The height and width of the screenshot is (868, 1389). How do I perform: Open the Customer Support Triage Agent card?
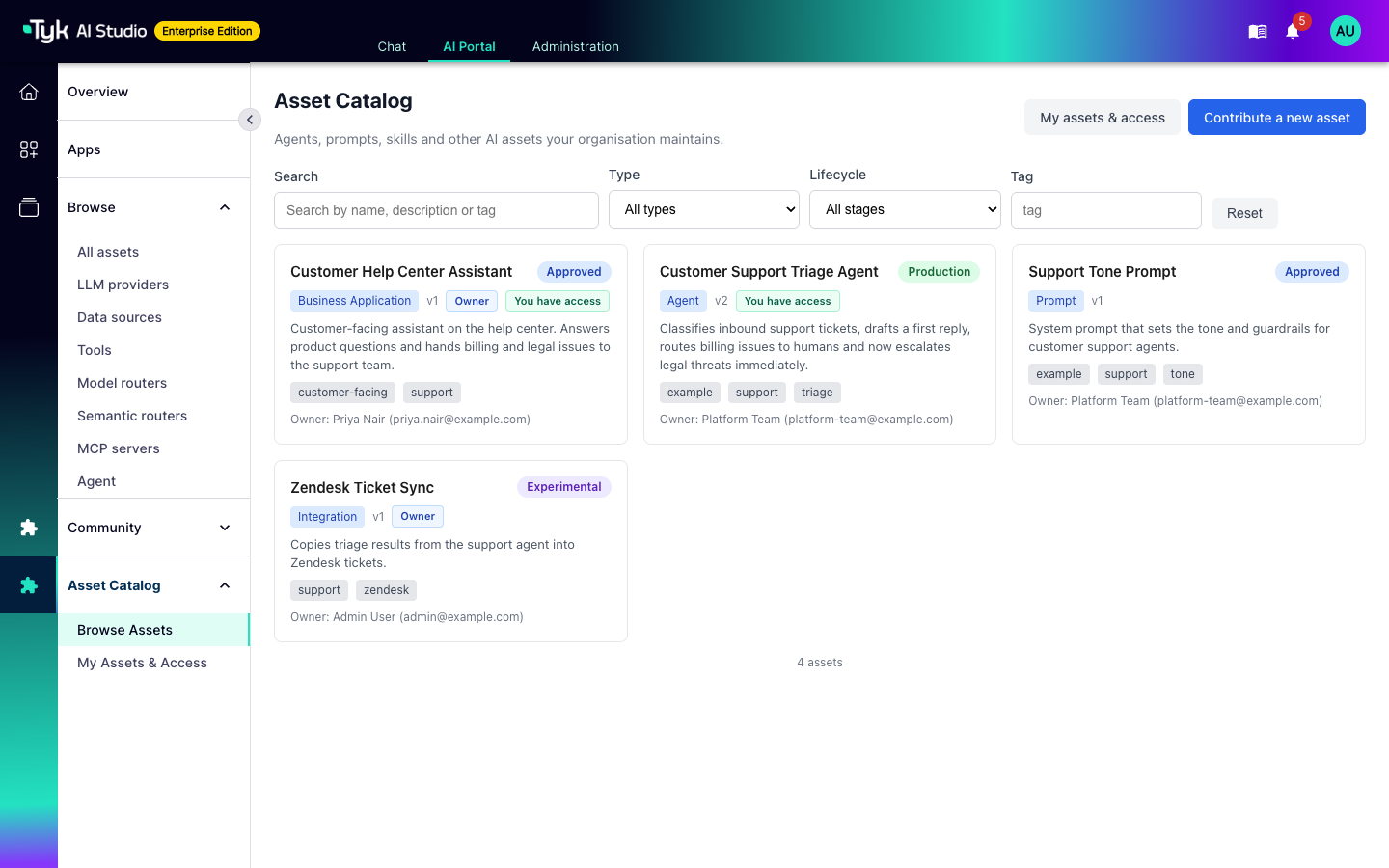click(x=820, y=344)
